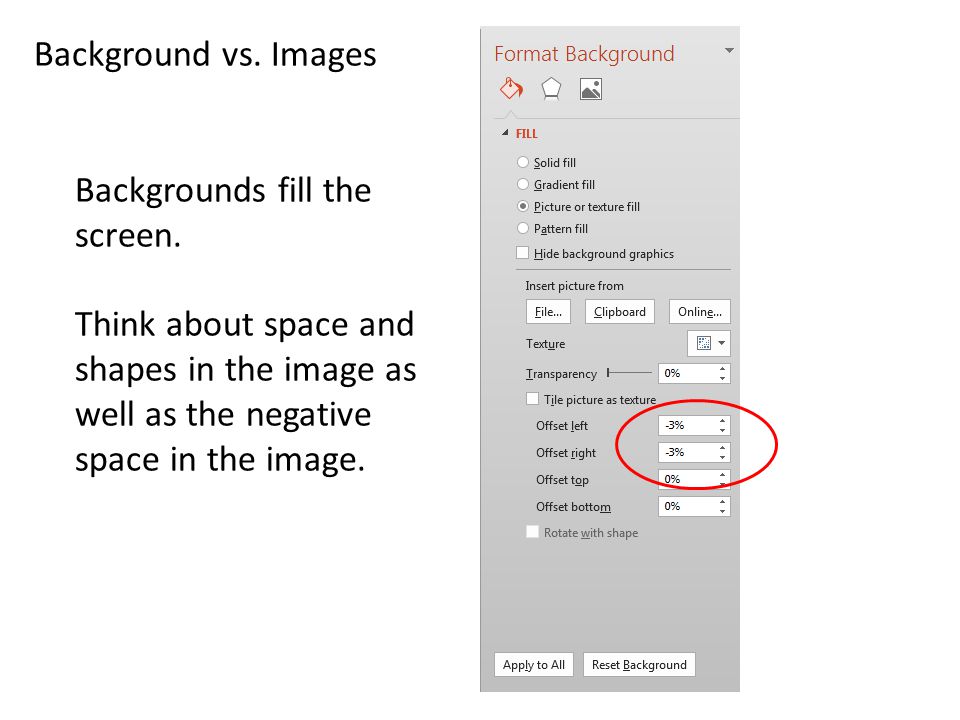Toggle the Rotate with shape checkbox
The height and width of the screenshot is (720, 960).
[532, 531]
